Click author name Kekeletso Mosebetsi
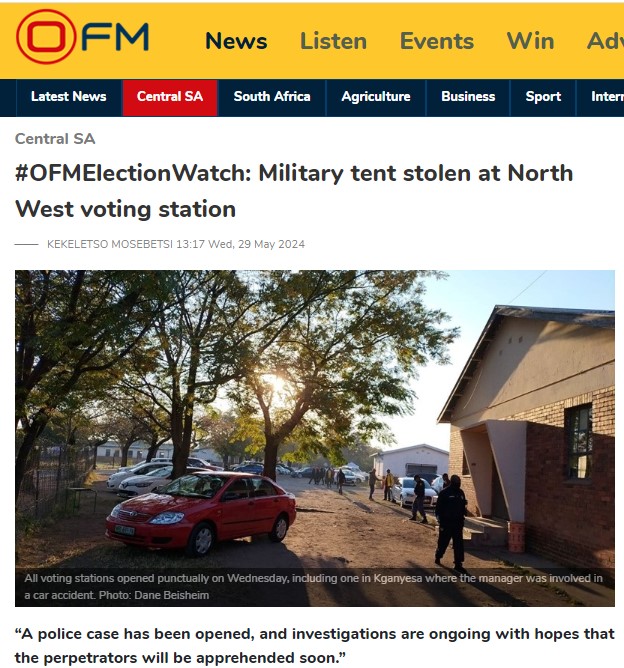Viewport: 624px width, 668px height. 110,244
